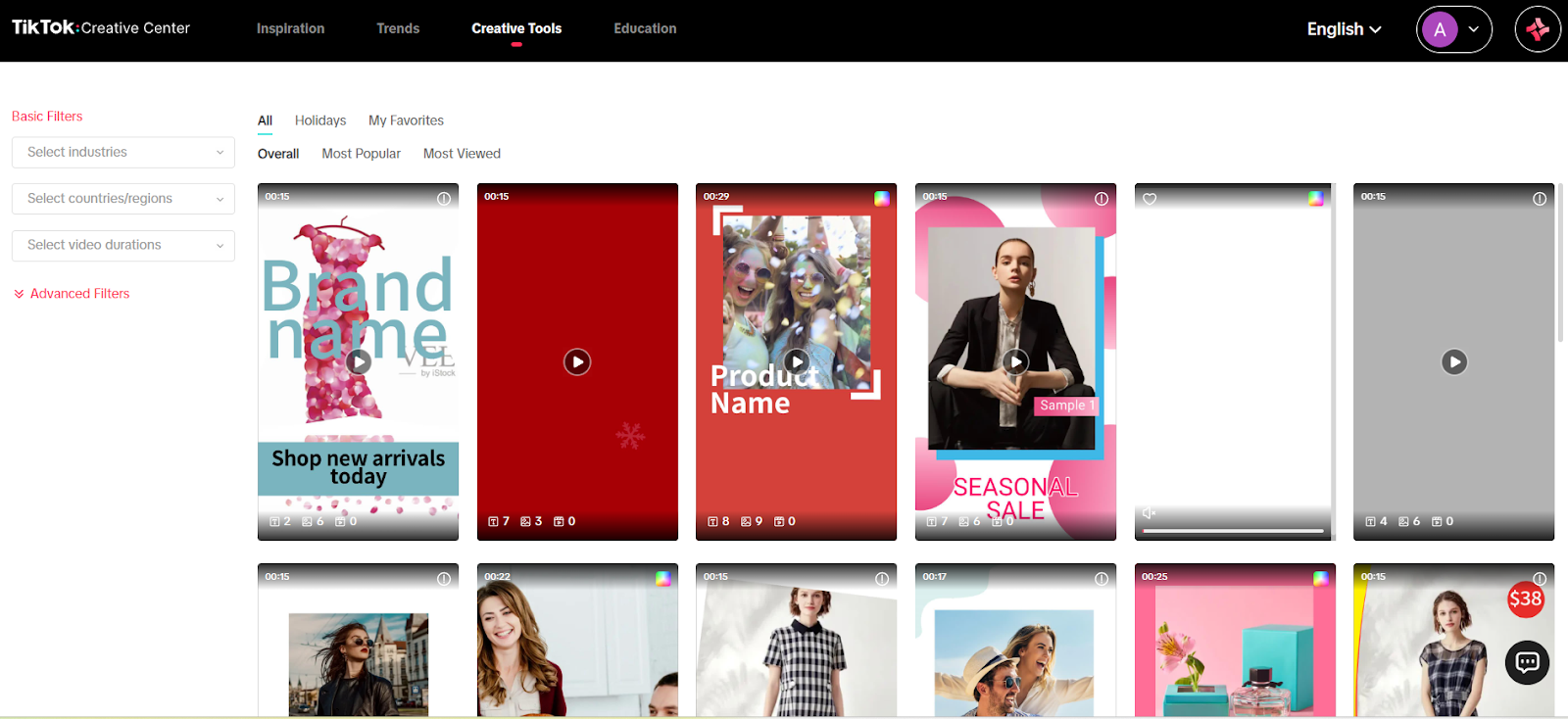Open the Trends menu in navigation
Viewport: 1568px width, 719px height.
398,28
